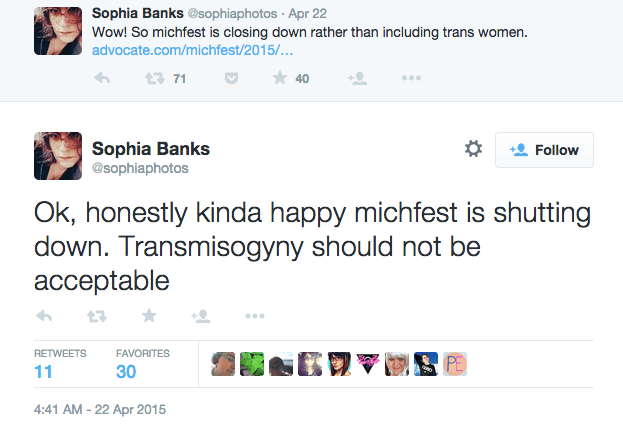Retweet the top tweet with 71 retweets
The width and height of the screenshot is (623, 447).
154,80
